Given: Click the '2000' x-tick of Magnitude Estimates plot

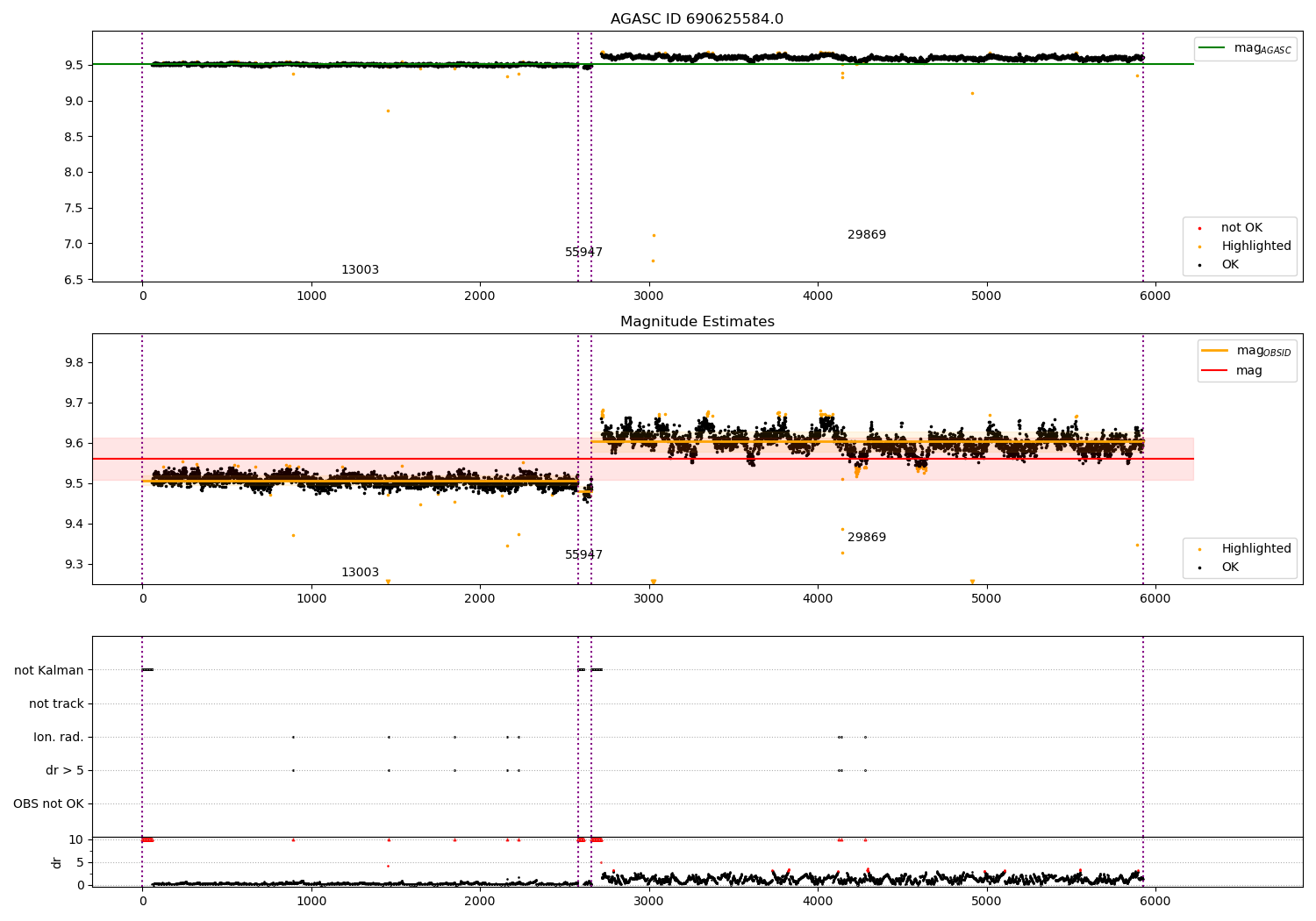Looking at the screenshot, I should 480,598.
